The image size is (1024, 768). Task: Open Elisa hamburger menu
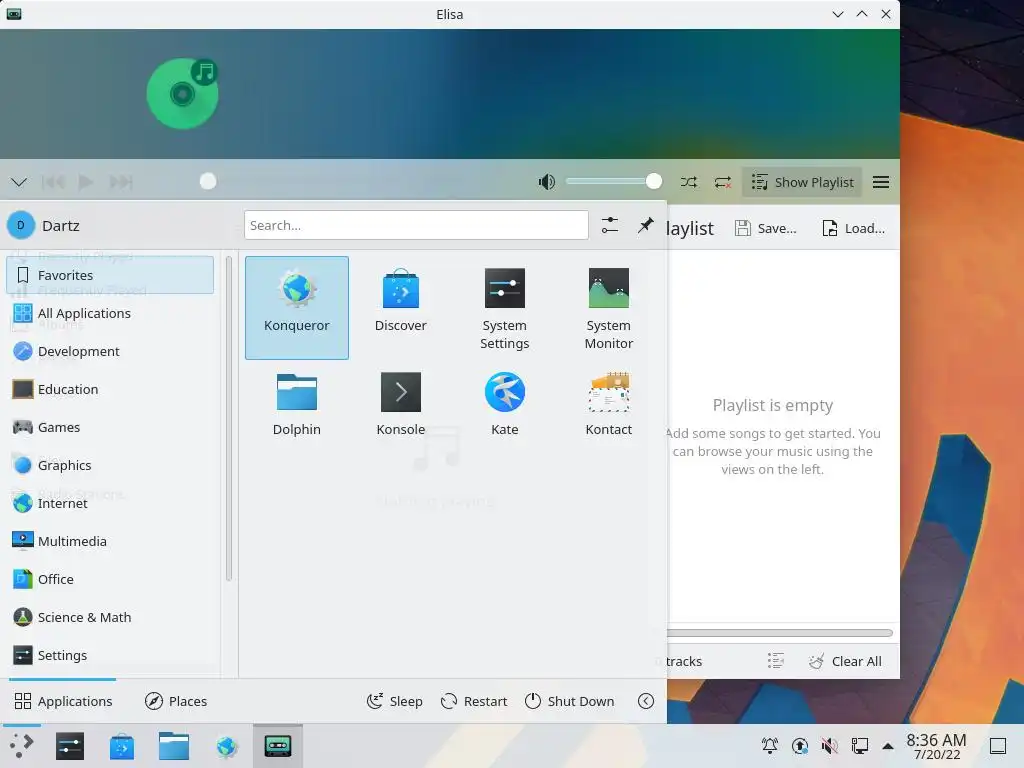[880, 182]
